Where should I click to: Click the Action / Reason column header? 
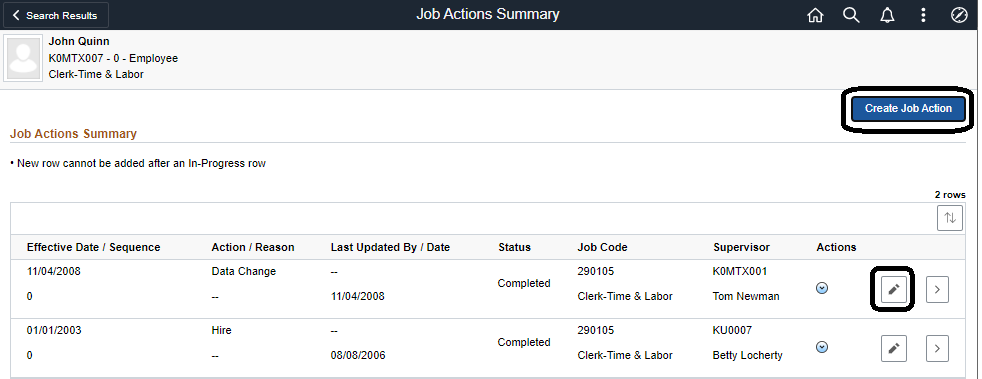point(253,247)
